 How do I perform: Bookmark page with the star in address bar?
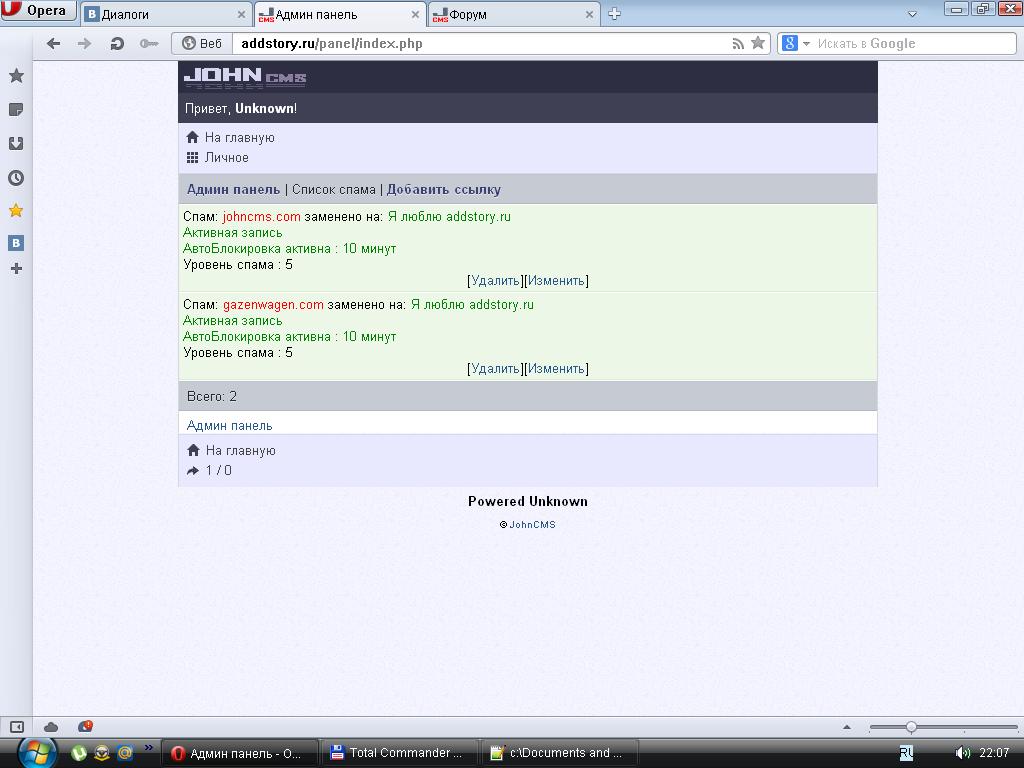pos(758,43)
